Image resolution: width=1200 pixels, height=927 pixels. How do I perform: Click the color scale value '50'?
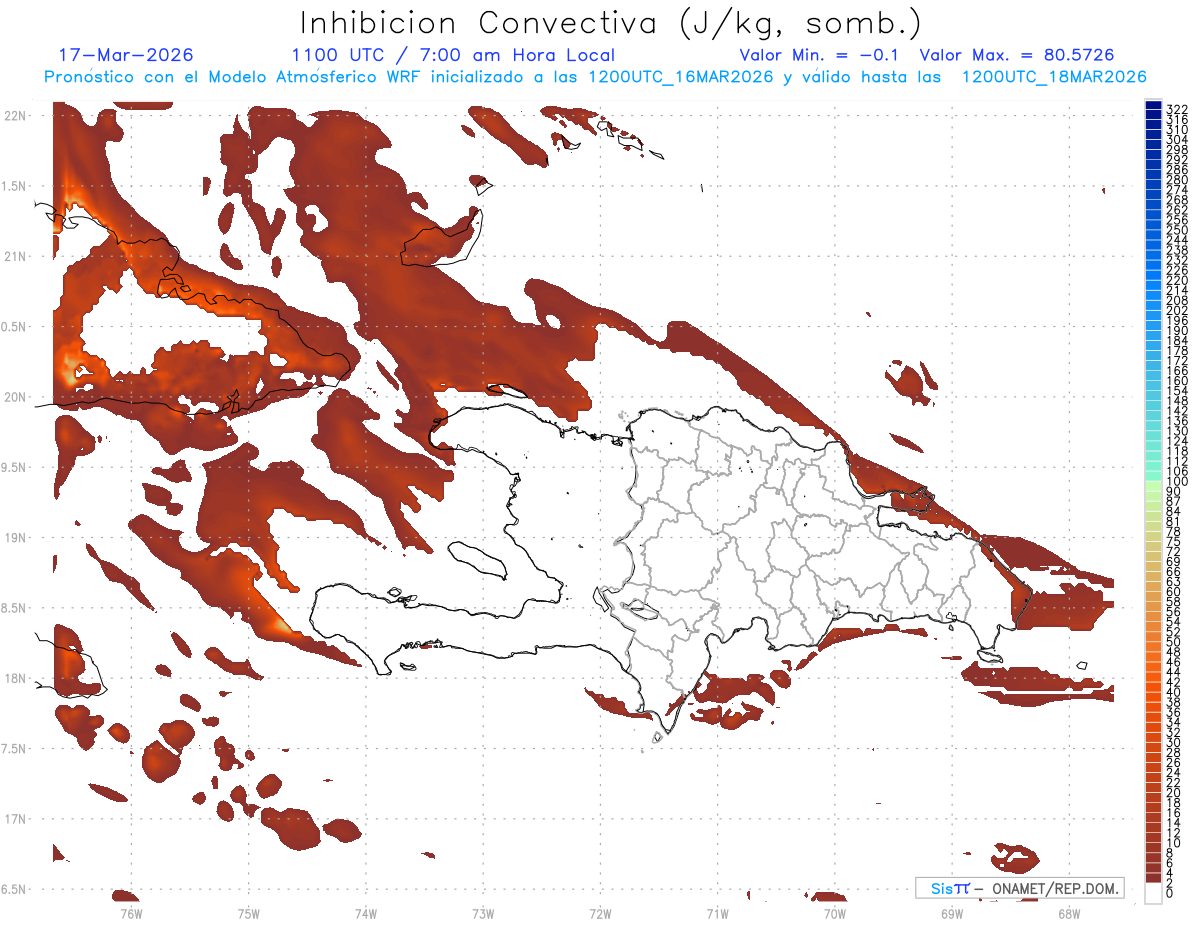click(x=1174, y=642)
